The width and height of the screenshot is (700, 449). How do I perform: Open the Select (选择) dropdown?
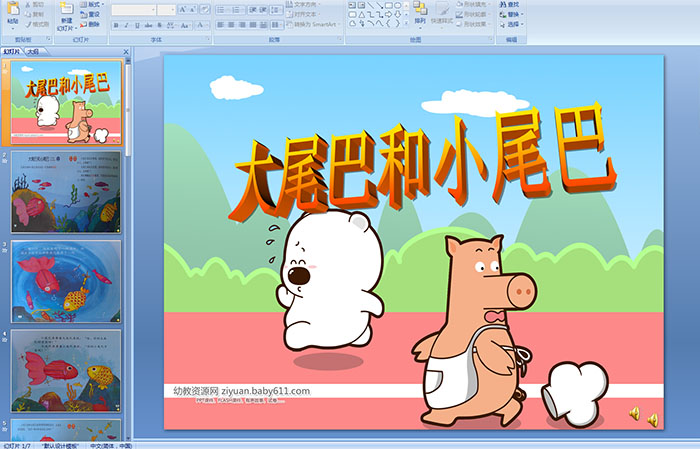pos(511,24)
